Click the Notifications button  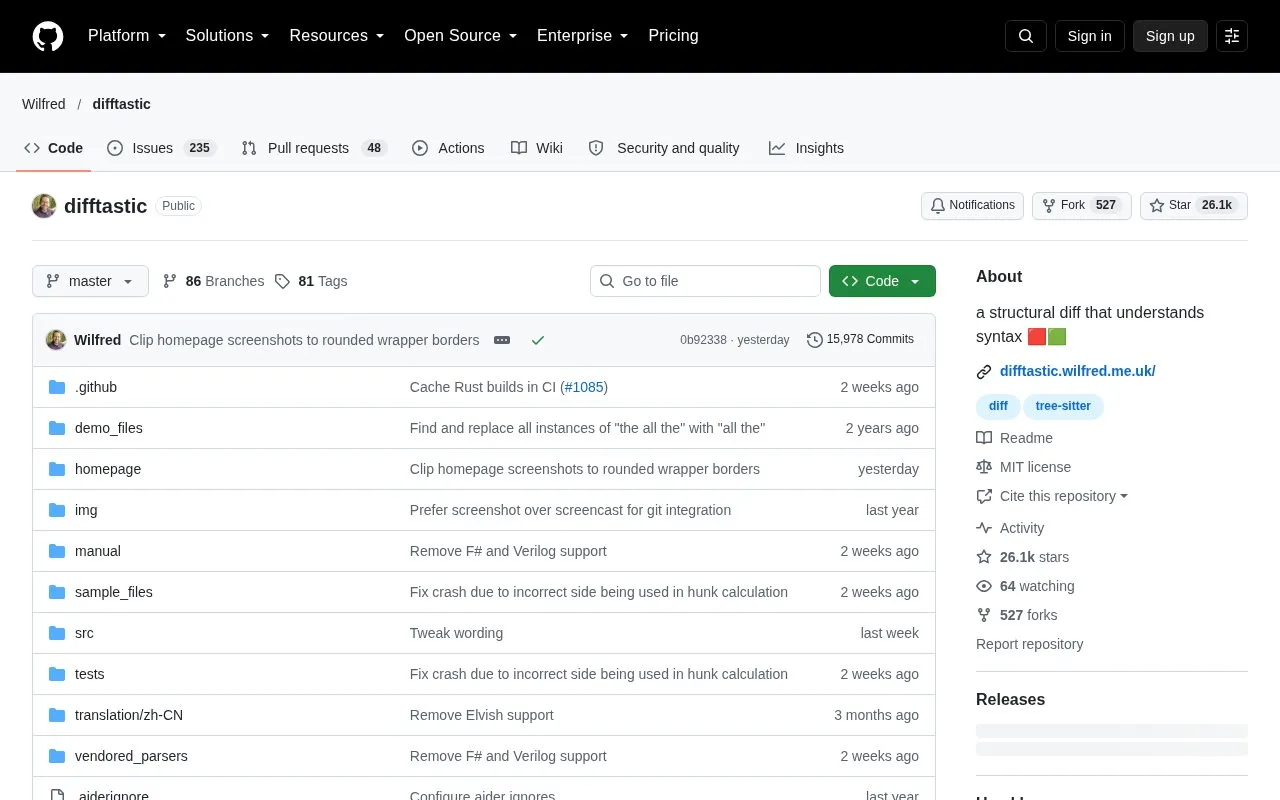tap(972, 205)
